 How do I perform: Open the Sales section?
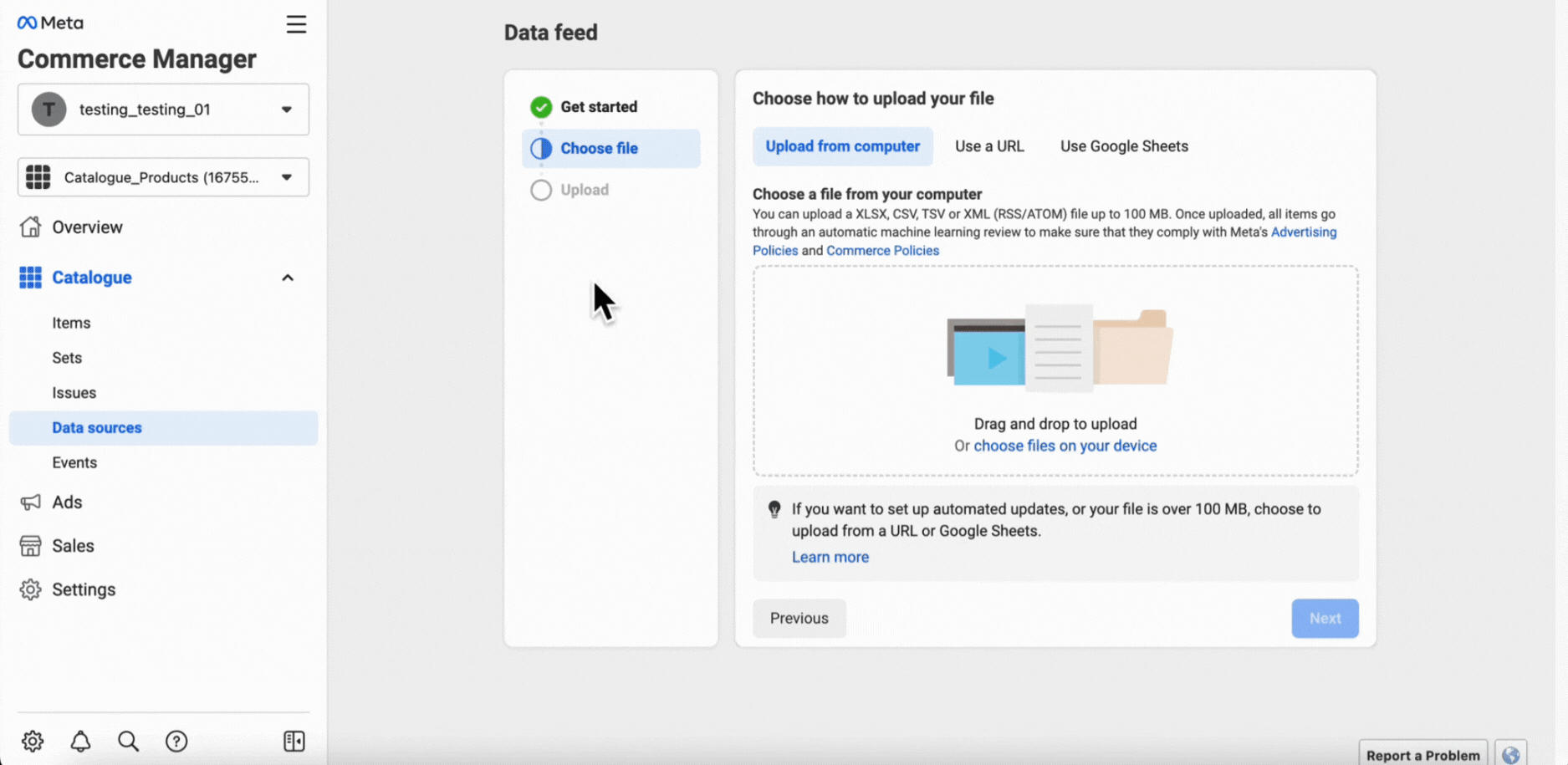pos(73,546)
